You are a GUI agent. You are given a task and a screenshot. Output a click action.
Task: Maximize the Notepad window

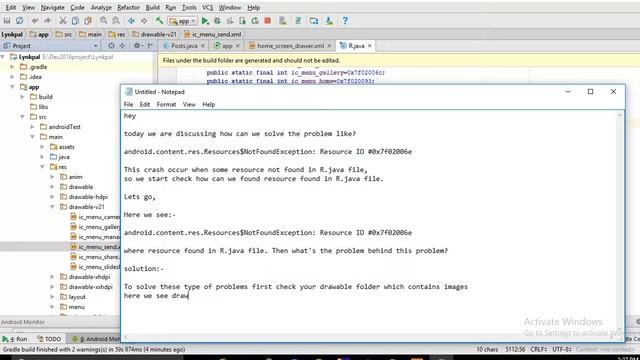(590, 92)
